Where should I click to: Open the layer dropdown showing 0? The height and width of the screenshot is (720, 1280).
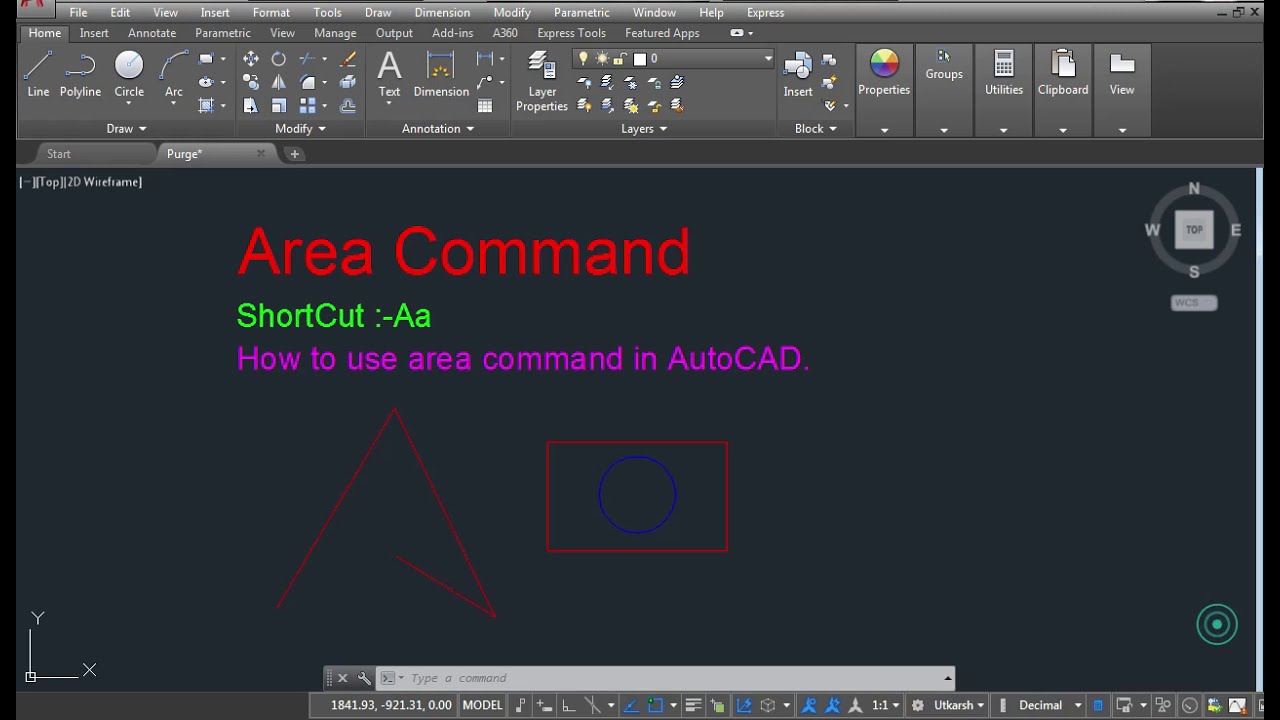click(675, 59)
